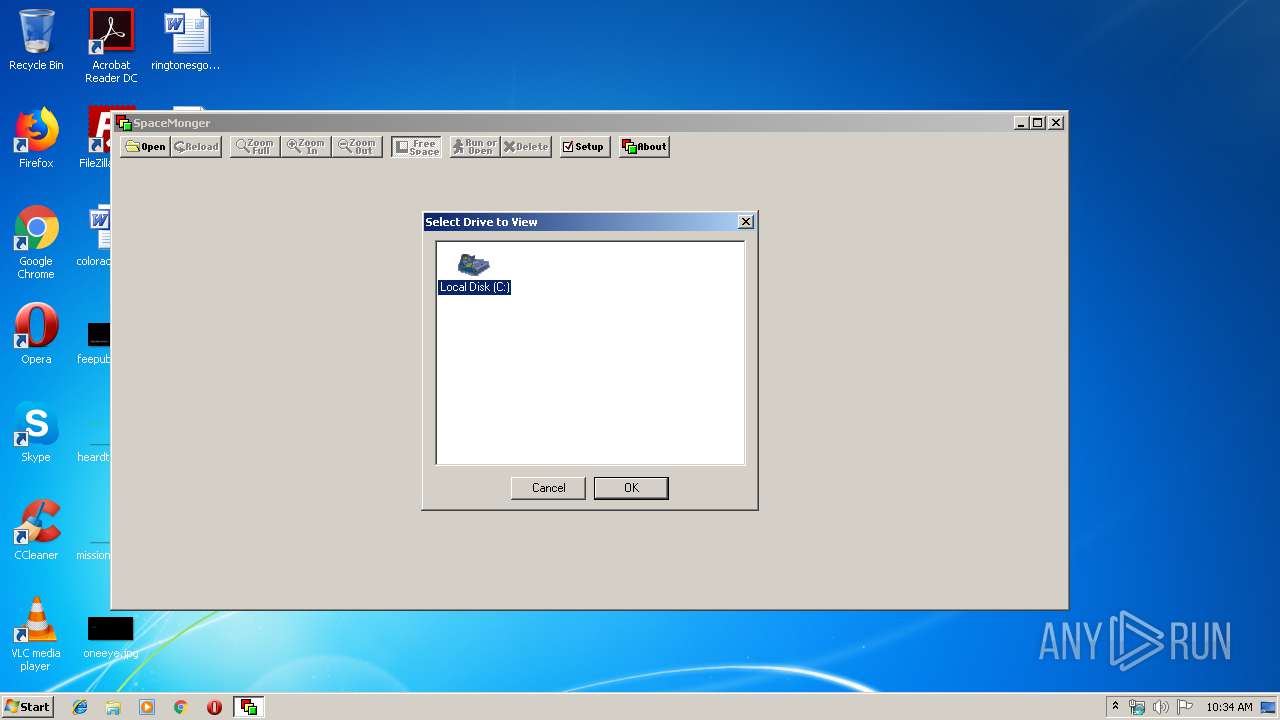Click the Local Disk (C:) label
Screen dimensions: 1280x720
(x=475, y=287)
